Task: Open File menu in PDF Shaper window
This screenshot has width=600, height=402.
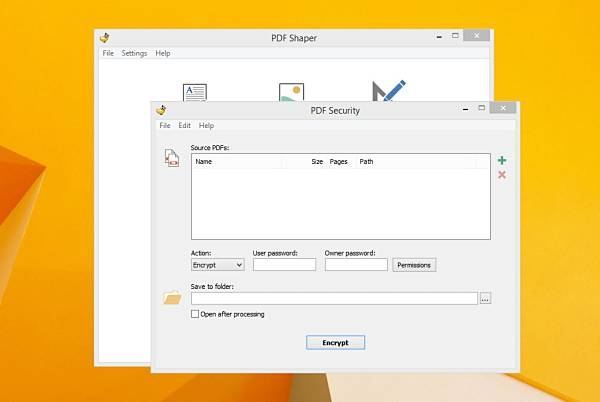Action: (108, 53)
